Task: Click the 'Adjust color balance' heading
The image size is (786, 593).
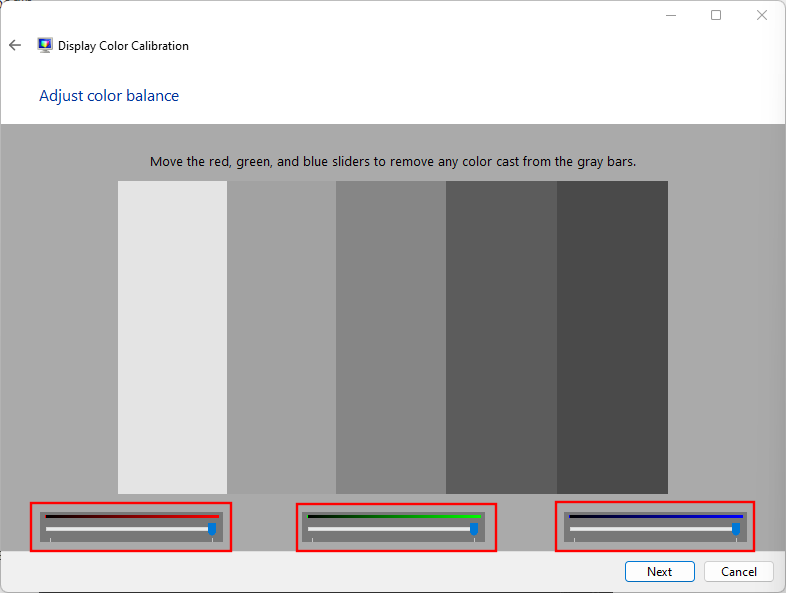Action: (109, 96)
